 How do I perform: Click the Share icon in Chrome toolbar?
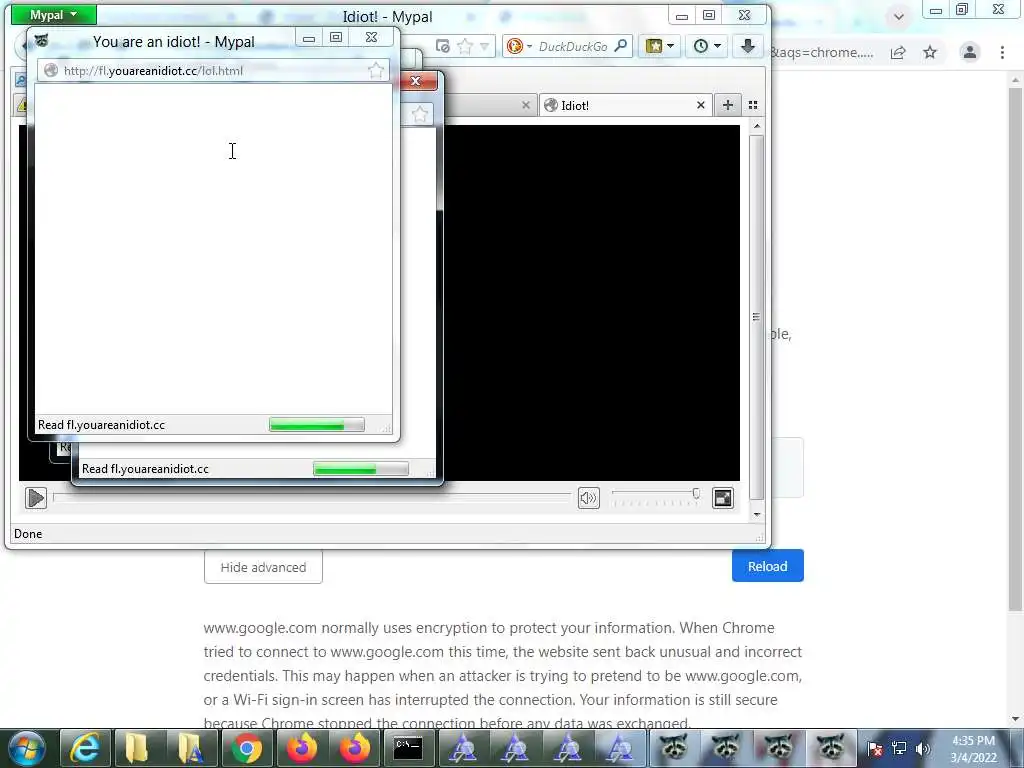tap(898, 52)
